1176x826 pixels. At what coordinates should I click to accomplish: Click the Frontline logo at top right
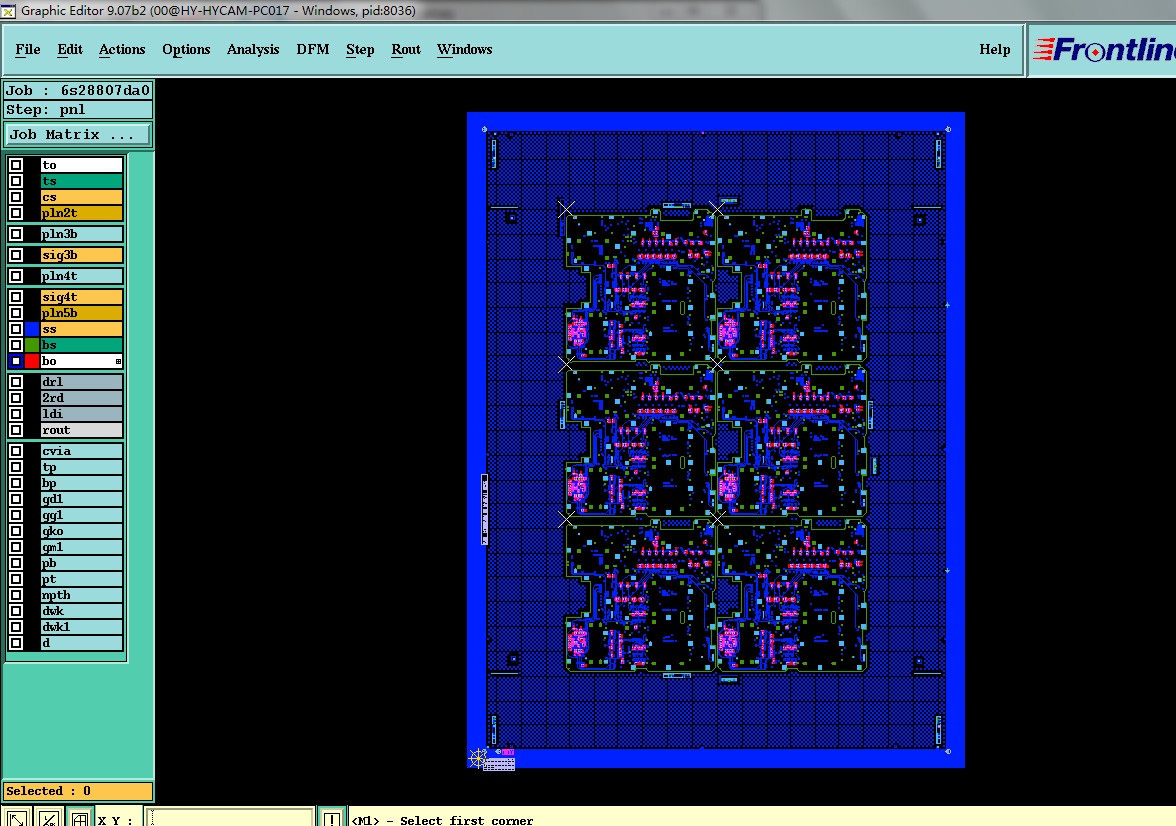tap(1103, 50)
